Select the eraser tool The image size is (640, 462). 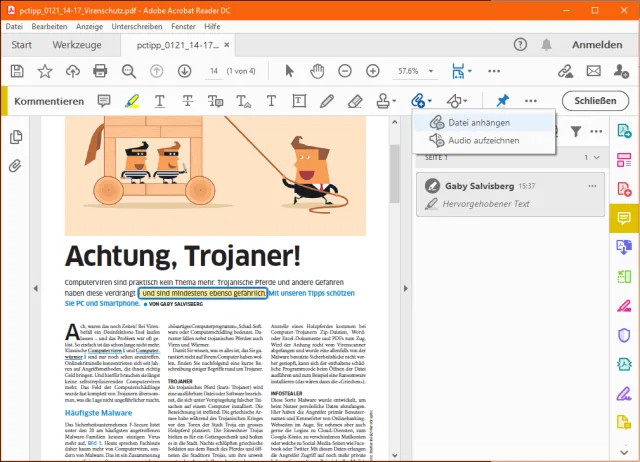[x=355, y=101]
